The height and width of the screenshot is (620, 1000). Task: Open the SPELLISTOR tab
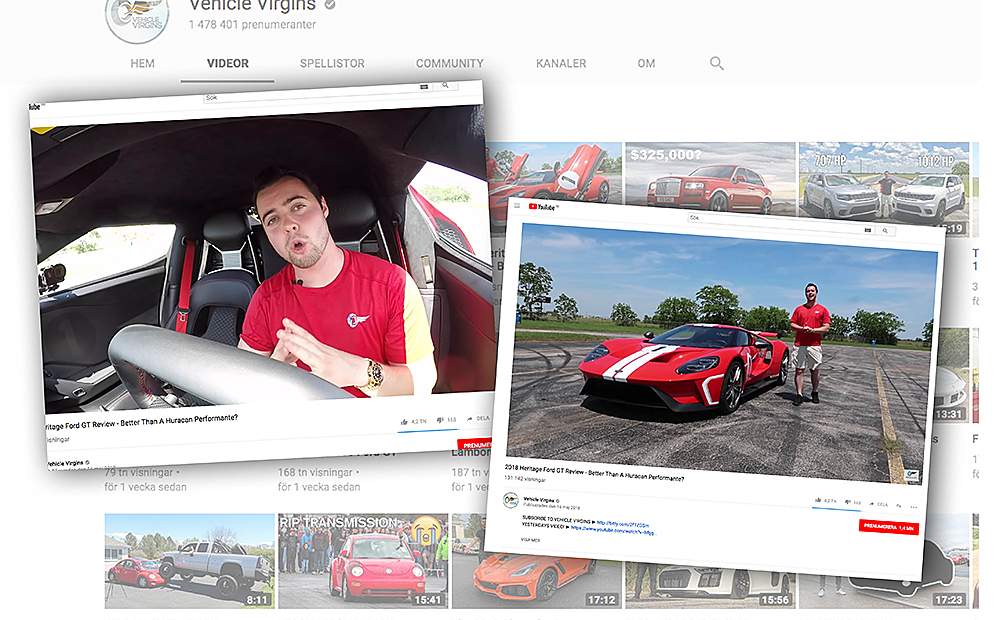coord(332,63)
